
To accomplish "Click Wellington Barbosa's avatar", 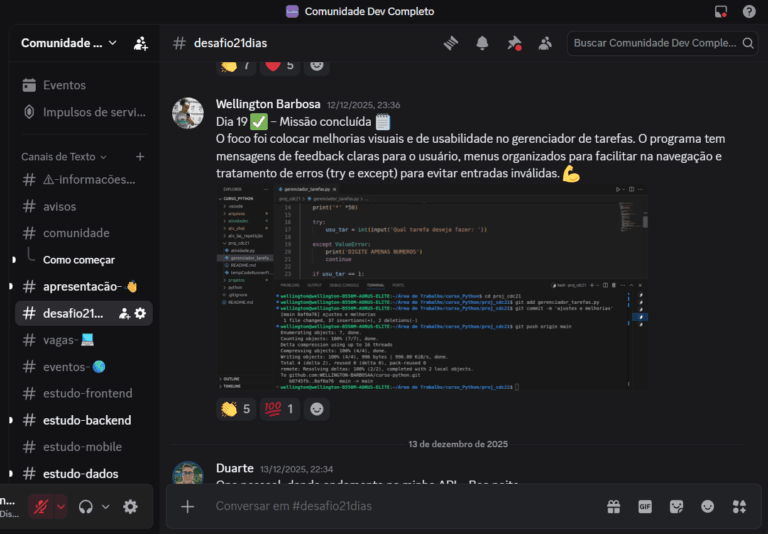I will (x=188, y=113).
